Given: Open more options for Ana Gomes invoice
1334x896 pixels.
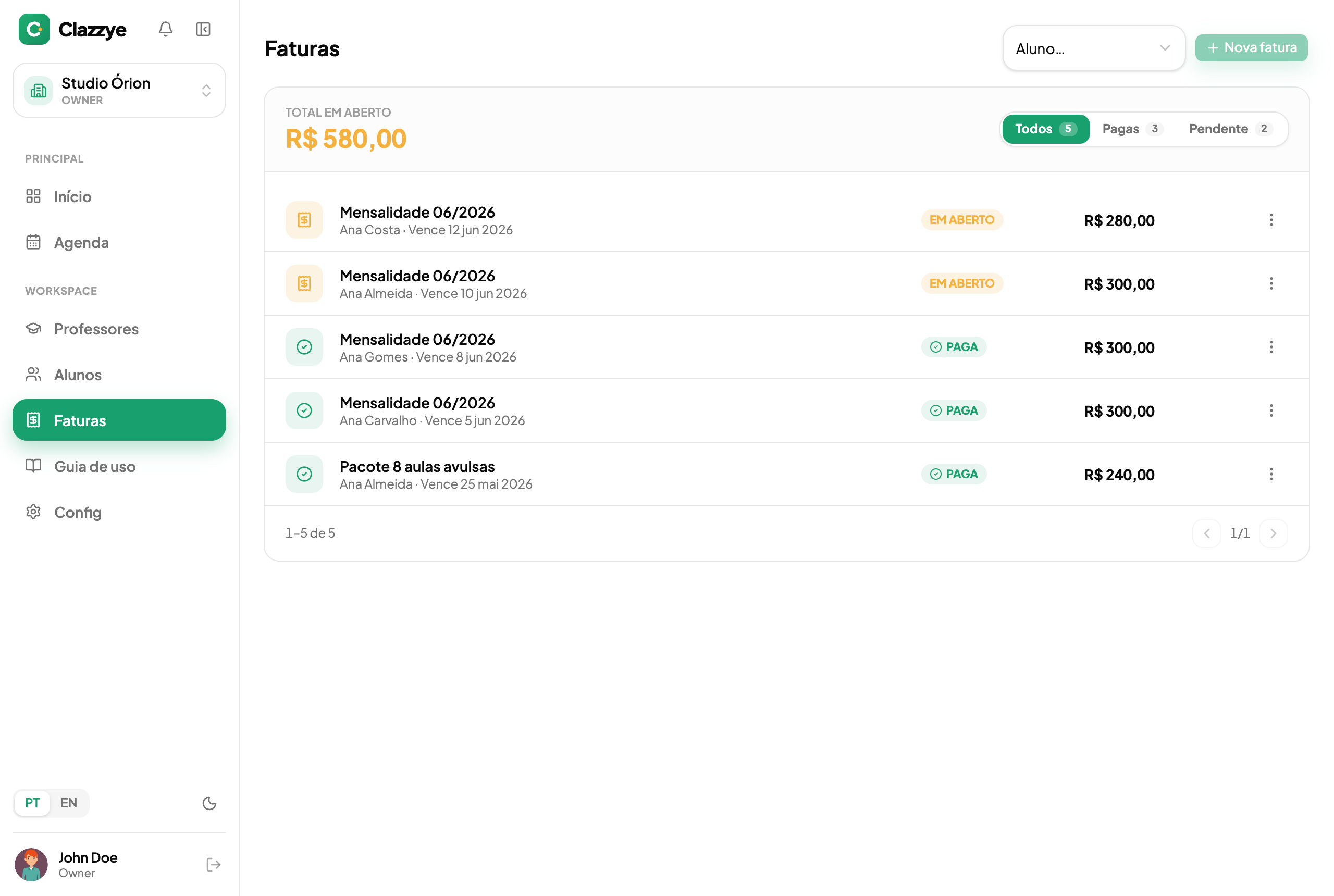Looking at the screenshot, I should (x=1271, y=347).
